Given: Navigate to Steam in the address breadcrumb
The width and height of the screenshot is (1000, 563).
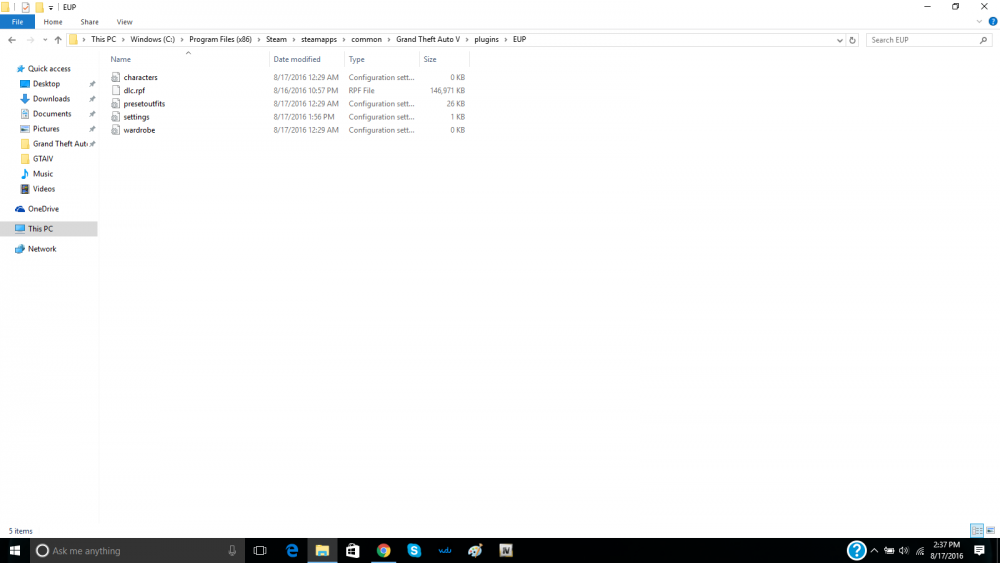Looking at the screenshot, I should click(276, 40).
